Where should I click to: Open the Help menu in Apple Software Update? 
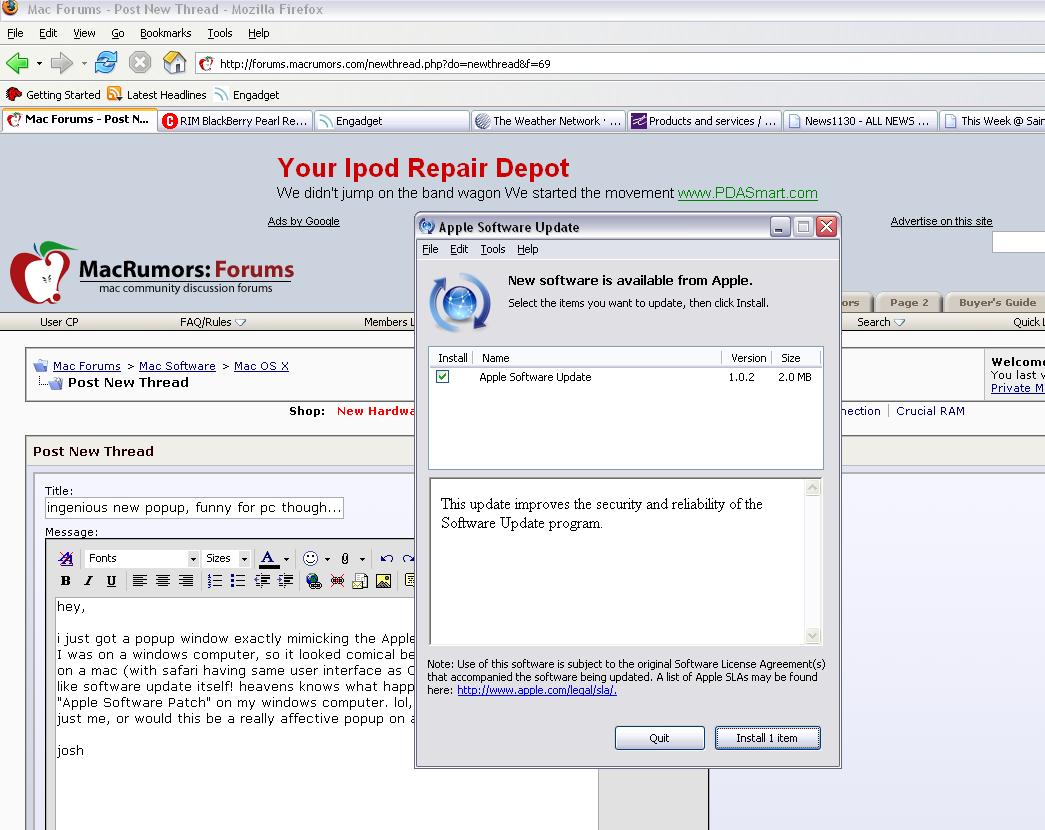[528, 249]
